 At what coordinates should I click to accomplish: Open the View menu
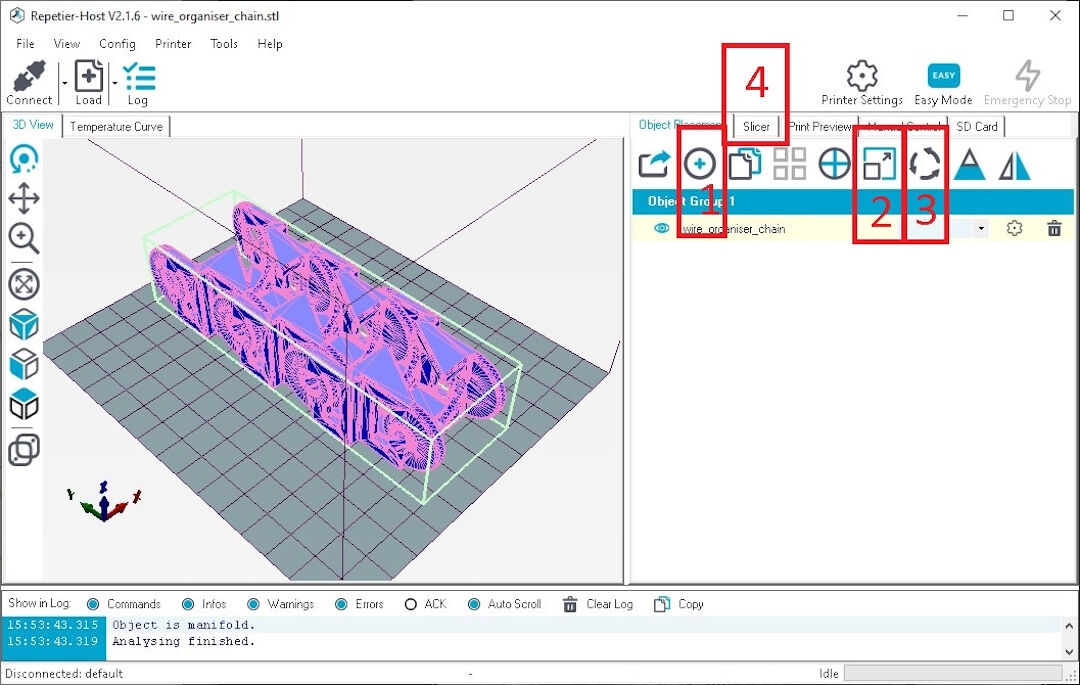(x=67, y=43)
